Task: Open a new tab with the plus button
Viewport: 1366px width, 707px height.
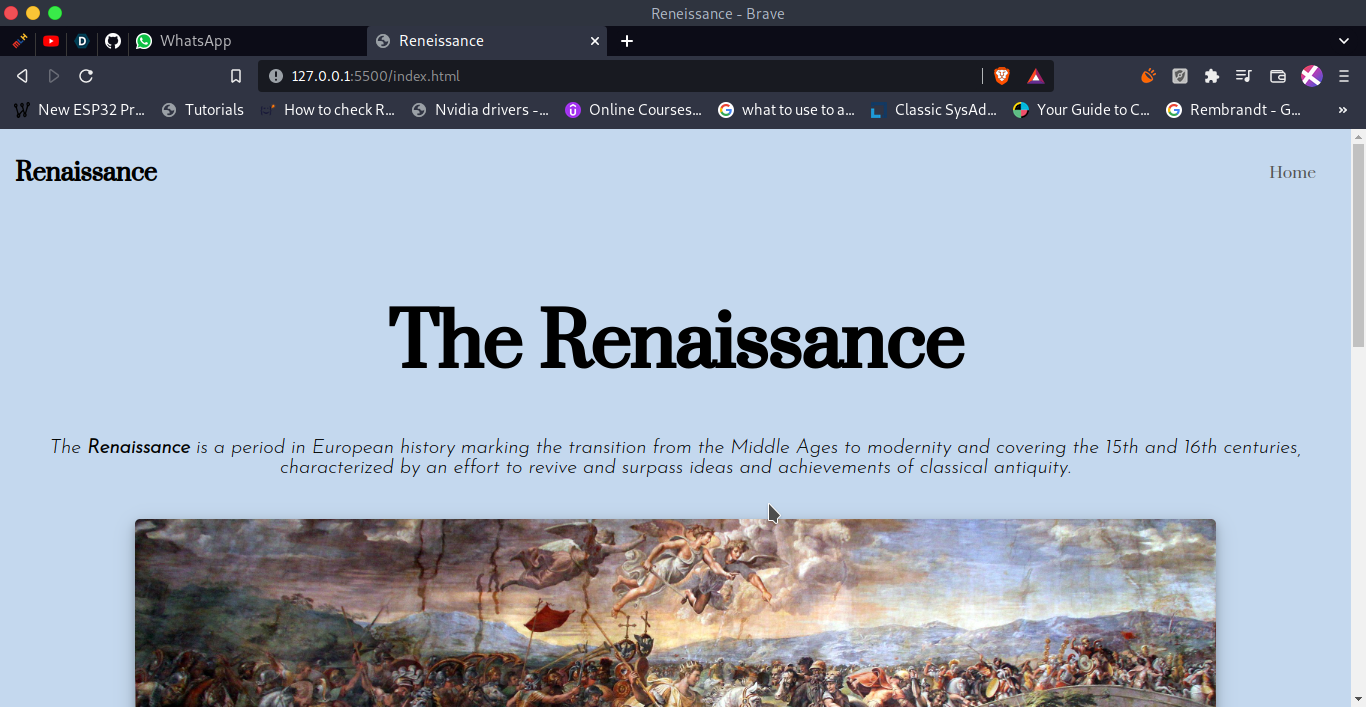Action: (627, 41)
